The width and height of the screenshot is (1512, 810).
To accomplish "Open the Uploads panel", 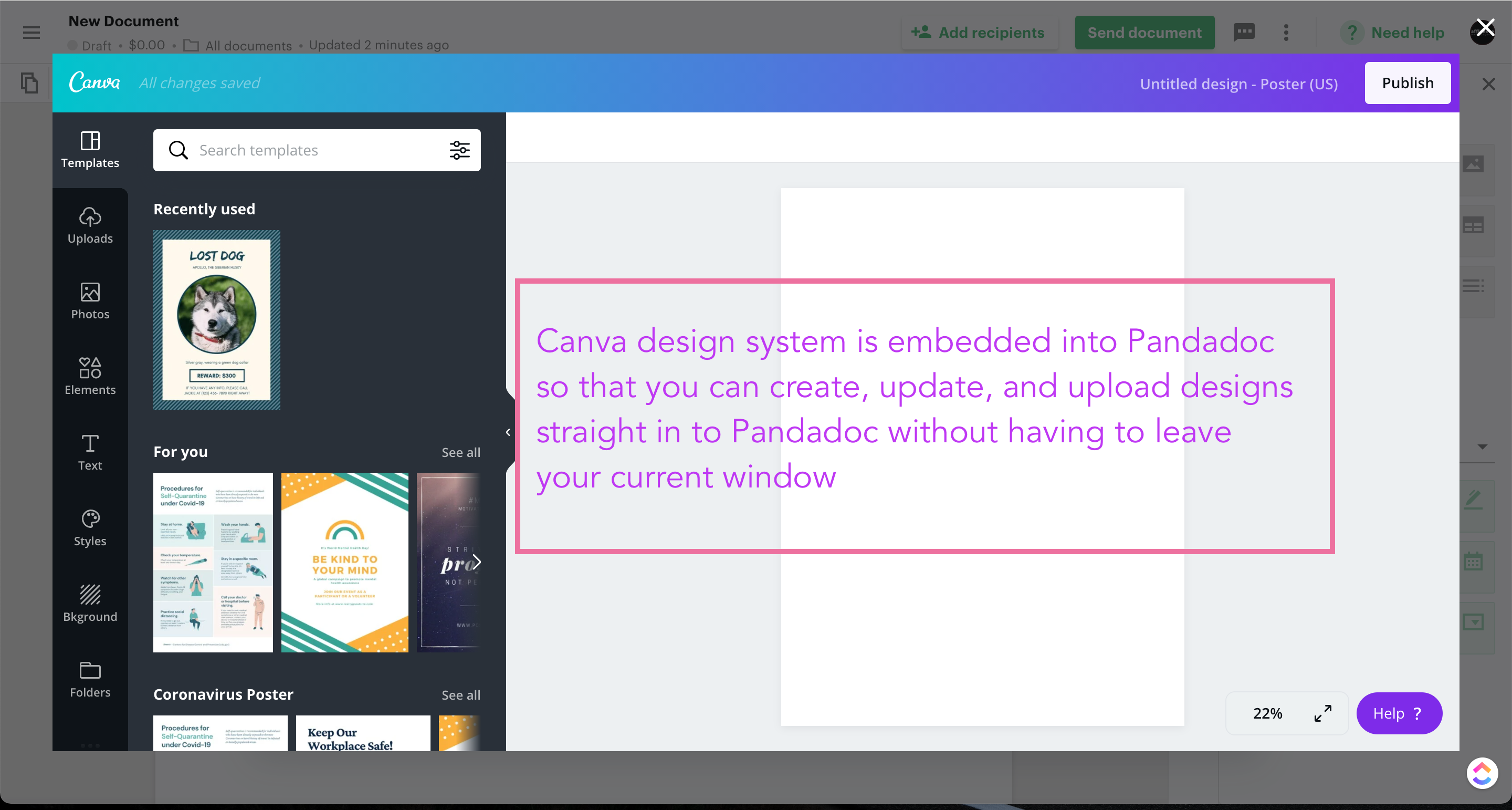I will [x=90, y=225].
